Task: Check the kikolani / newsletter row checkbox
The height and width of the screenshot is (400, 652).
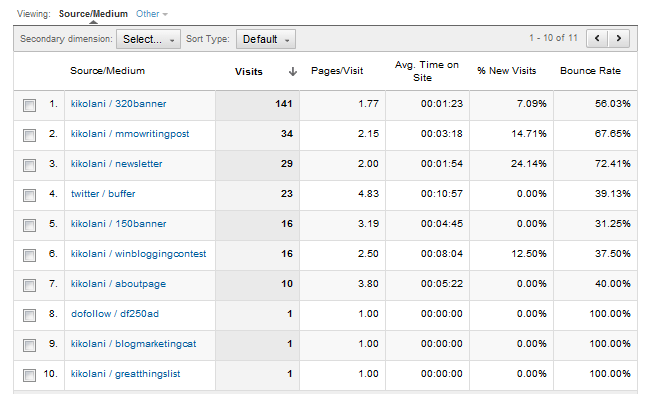Action: (x=28, y=164)
